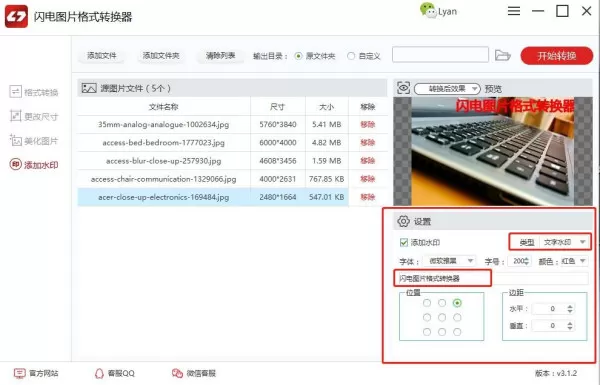
Task: Increase the 垂直 margin value
Action: [x=570, y=323]
